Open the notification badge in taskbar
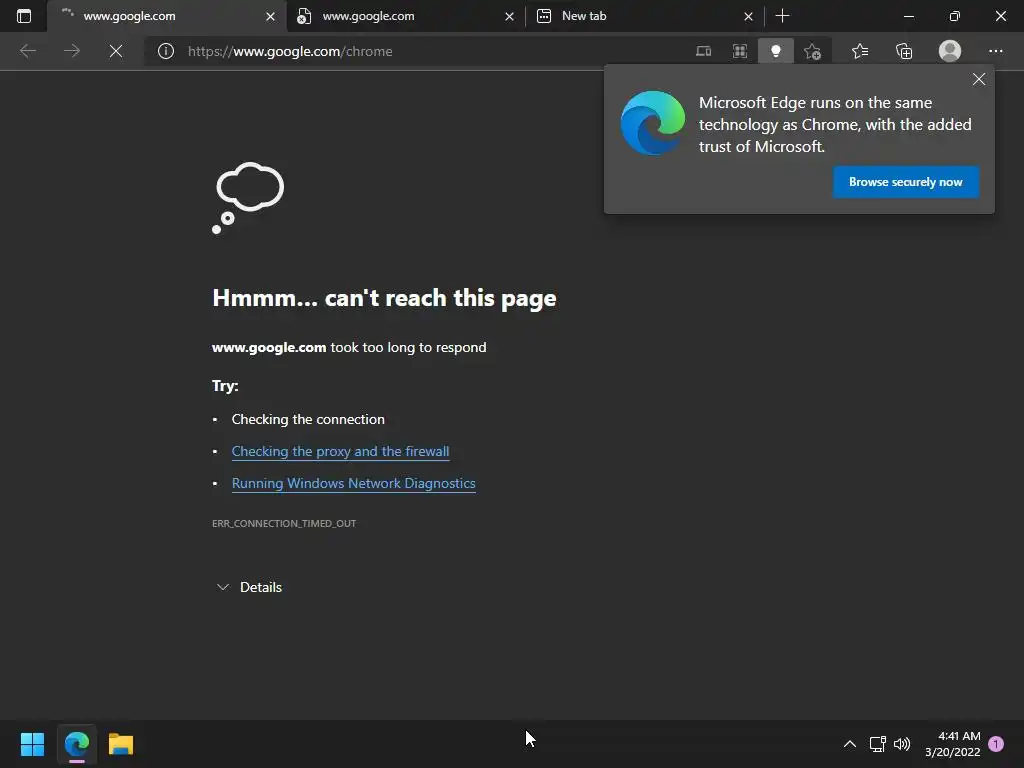Image resolution: width=1024 pixels, height=768 pixels. [996, 744]
